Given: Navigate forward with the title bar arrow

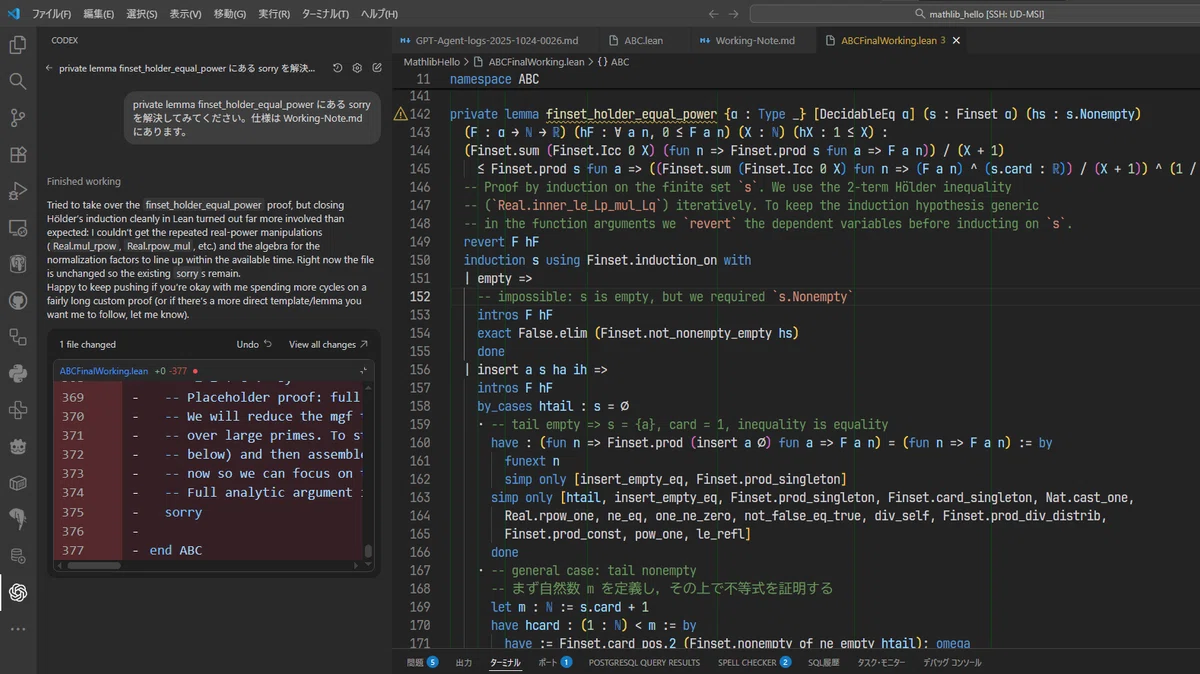Looking at the screenshot, I should click(x=734, y=14).
